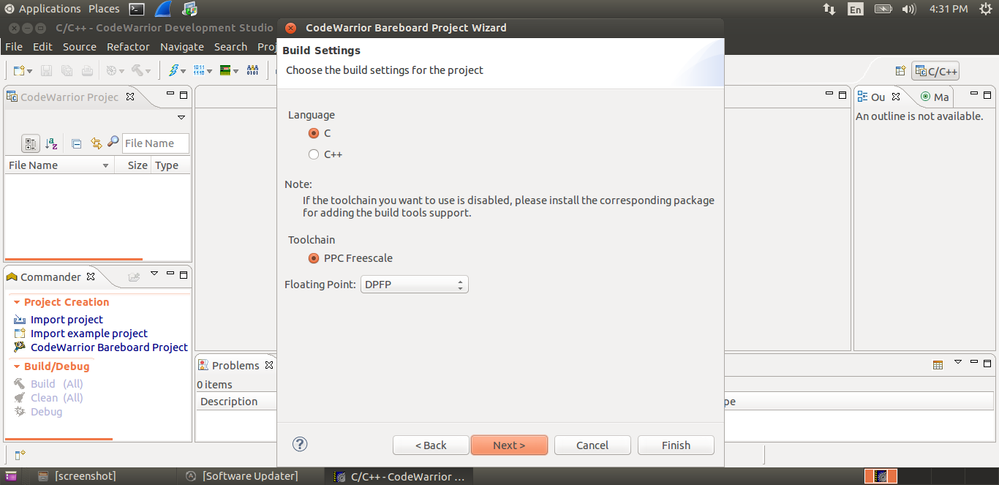Click the Cancel button in wizard
The height and width of the screenshot is (485, 999).
click(593, 445)
